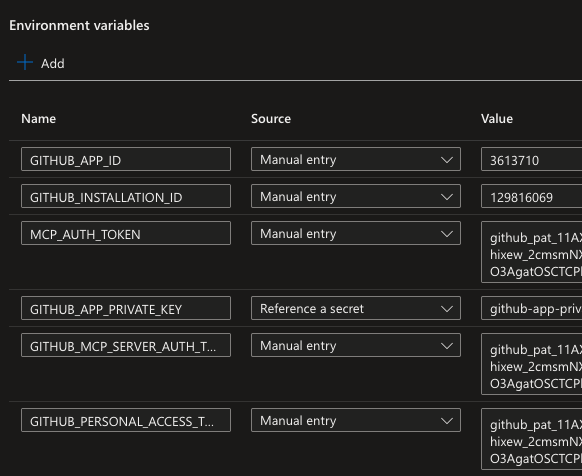The height and width of the screenshot is (476, 582).
Task: Click GITHUB_PERSONAL_ACCESS_T... value text area
Action: click(532, 439)
